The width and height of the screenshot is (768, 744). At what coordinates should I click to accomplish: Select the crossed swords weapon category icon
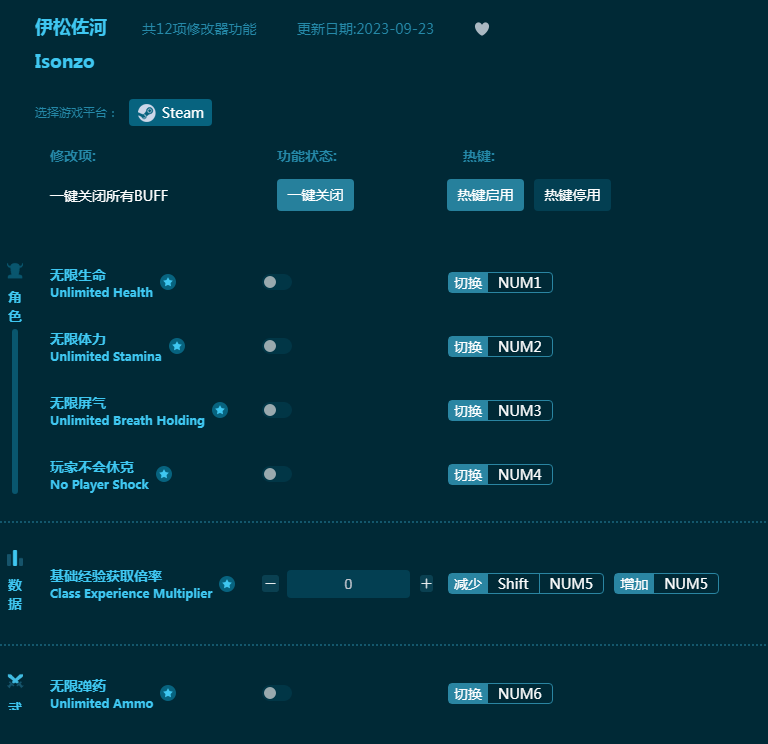click(x=15, y=681)
